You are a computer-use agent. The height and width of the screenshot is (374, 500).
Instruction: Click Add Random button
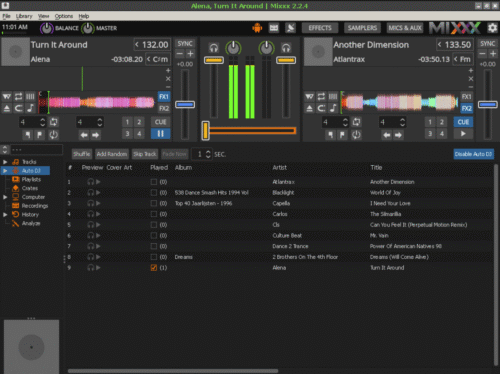112,154
